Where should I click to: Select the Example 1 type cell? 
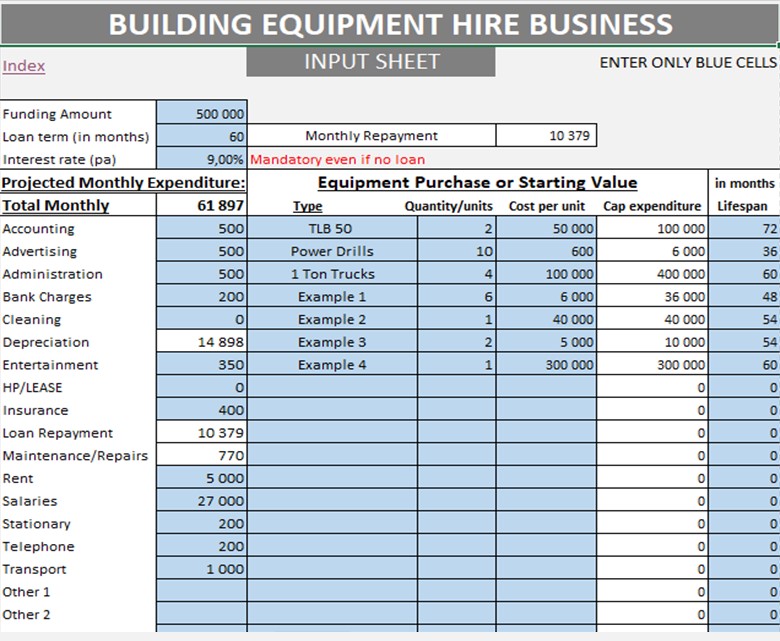tap(332, 296)
